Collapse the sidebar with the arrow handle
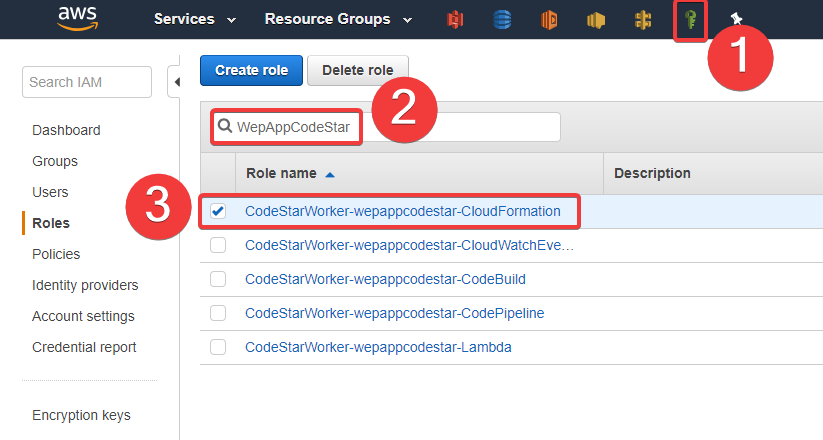The width and height of the screenshot is (823, 440). tap(176, 82)
